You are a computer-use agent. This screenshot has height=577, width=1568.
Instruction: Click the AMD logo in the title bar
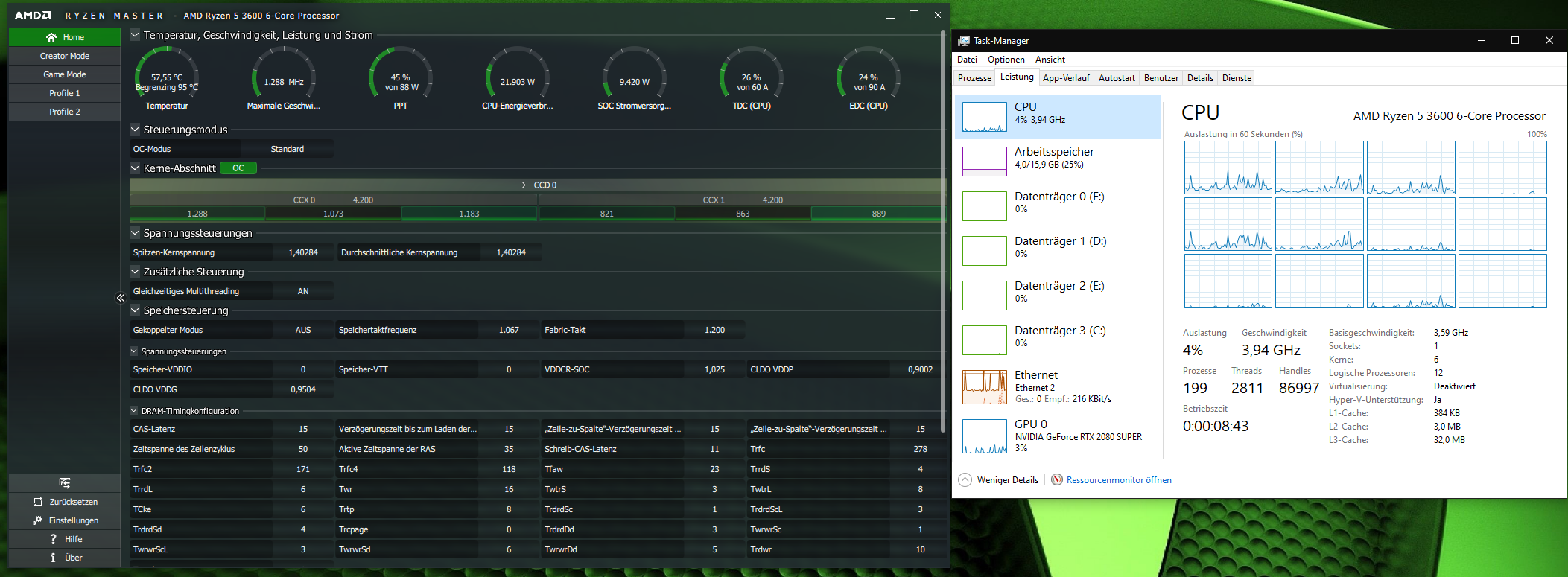33,16
